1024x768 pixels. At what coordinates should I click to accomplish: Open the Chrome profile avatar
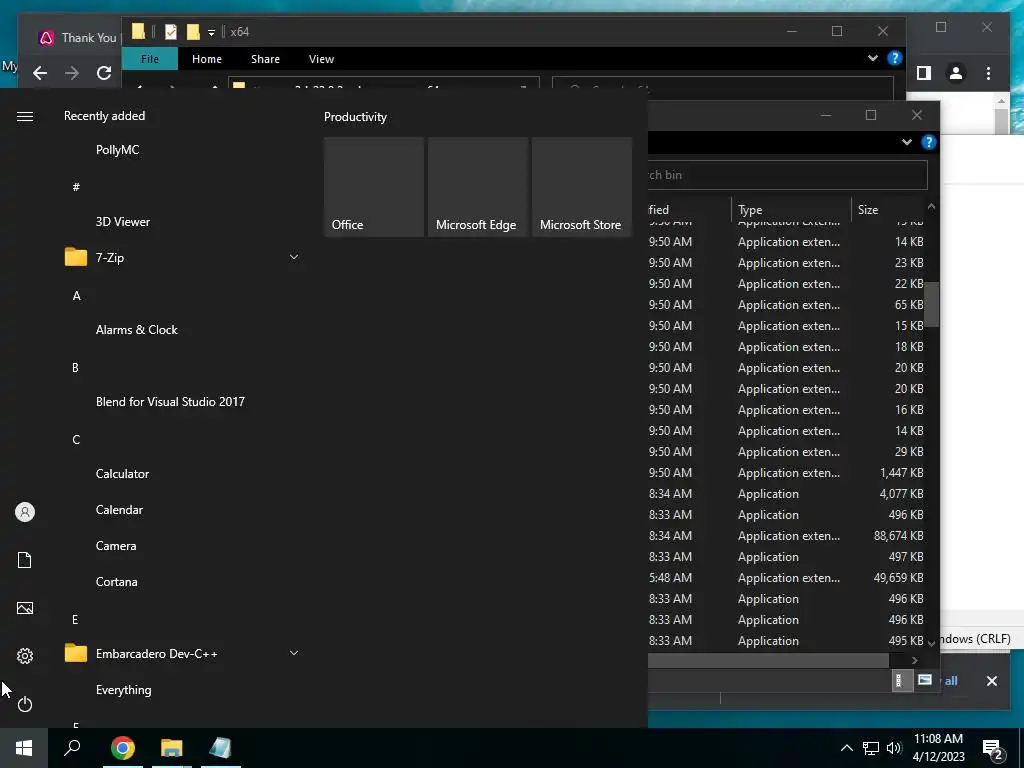956,73
